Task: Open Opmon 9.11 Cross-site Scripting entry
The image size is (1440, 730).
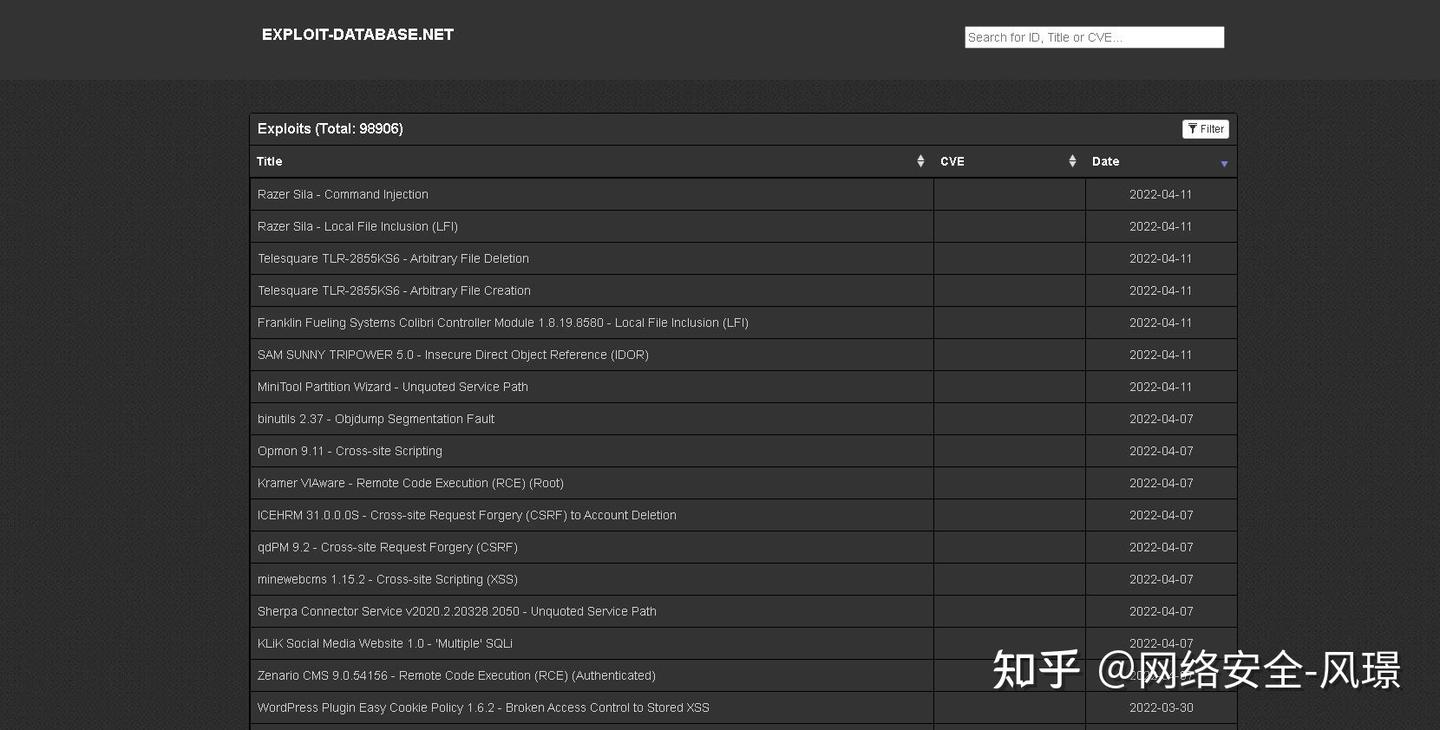Action: [x=349, y=450]
